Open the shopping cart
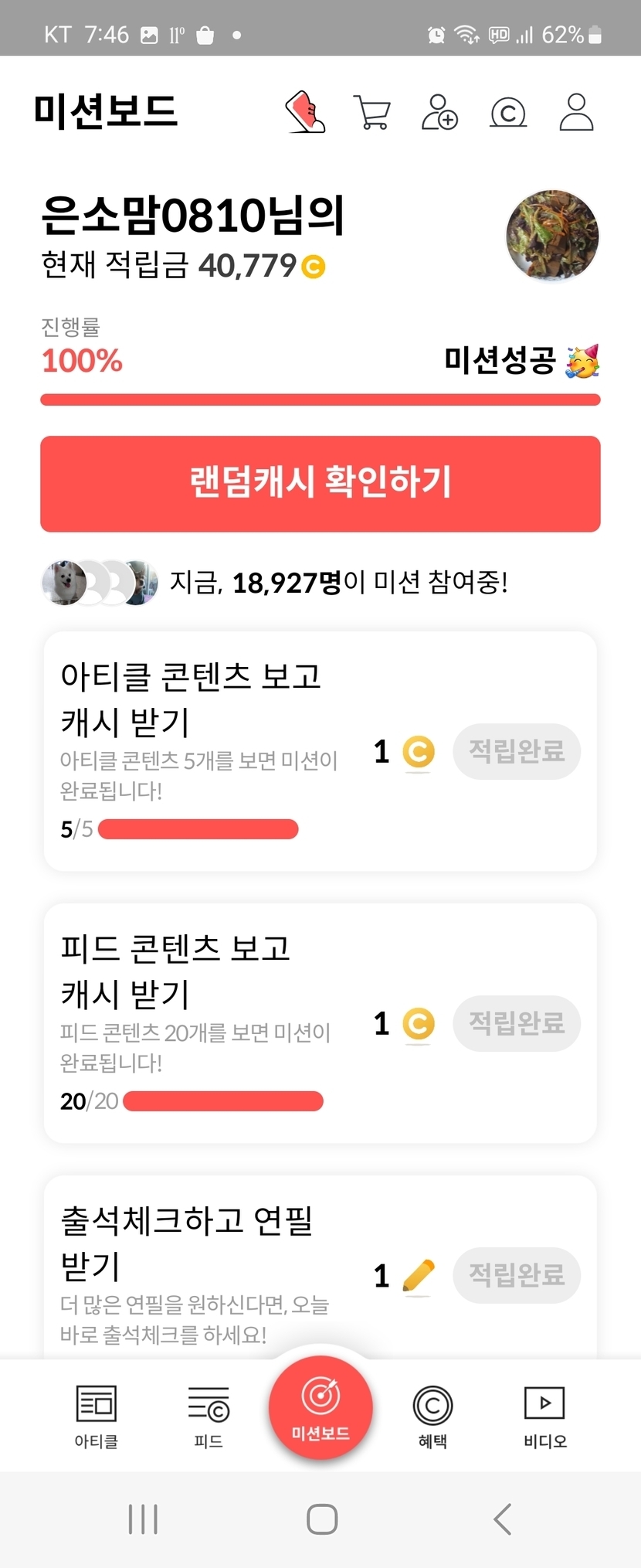Screen dimensions: 641x1568 pos(371,113)
